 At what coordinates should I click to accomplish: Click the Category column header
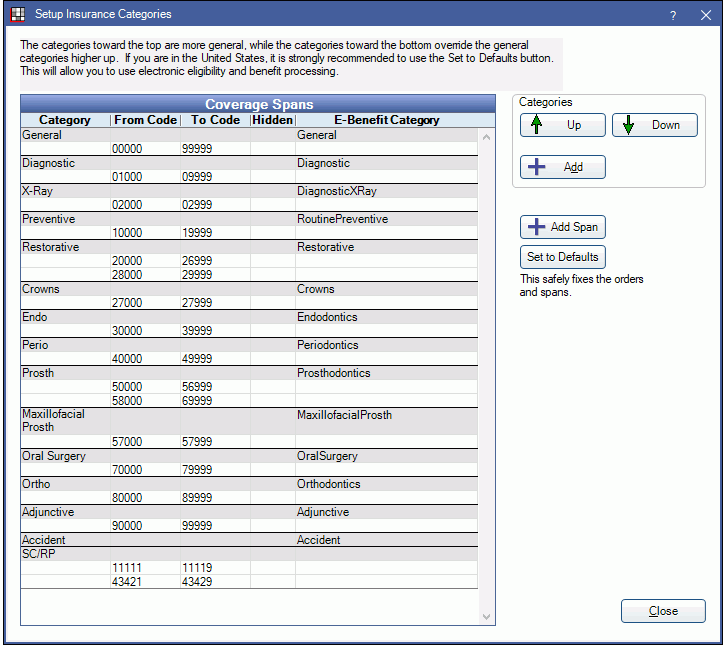[65, 120]
